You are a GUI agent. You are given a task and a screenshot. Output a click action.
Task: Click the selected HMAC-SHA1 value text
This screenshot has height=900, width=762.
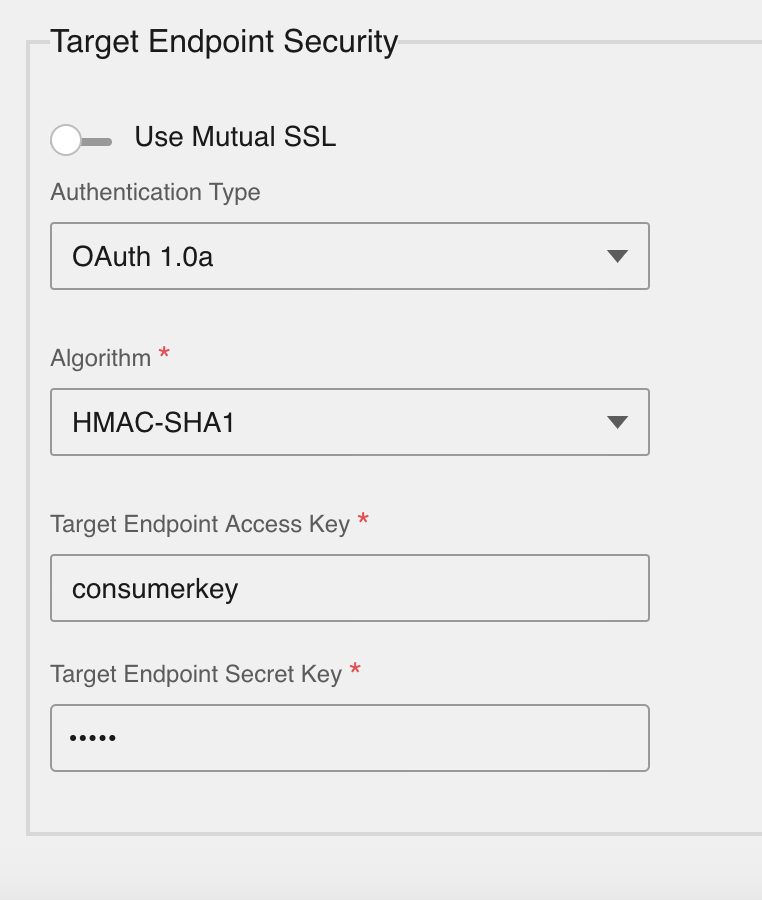click(x=153, y=423)
